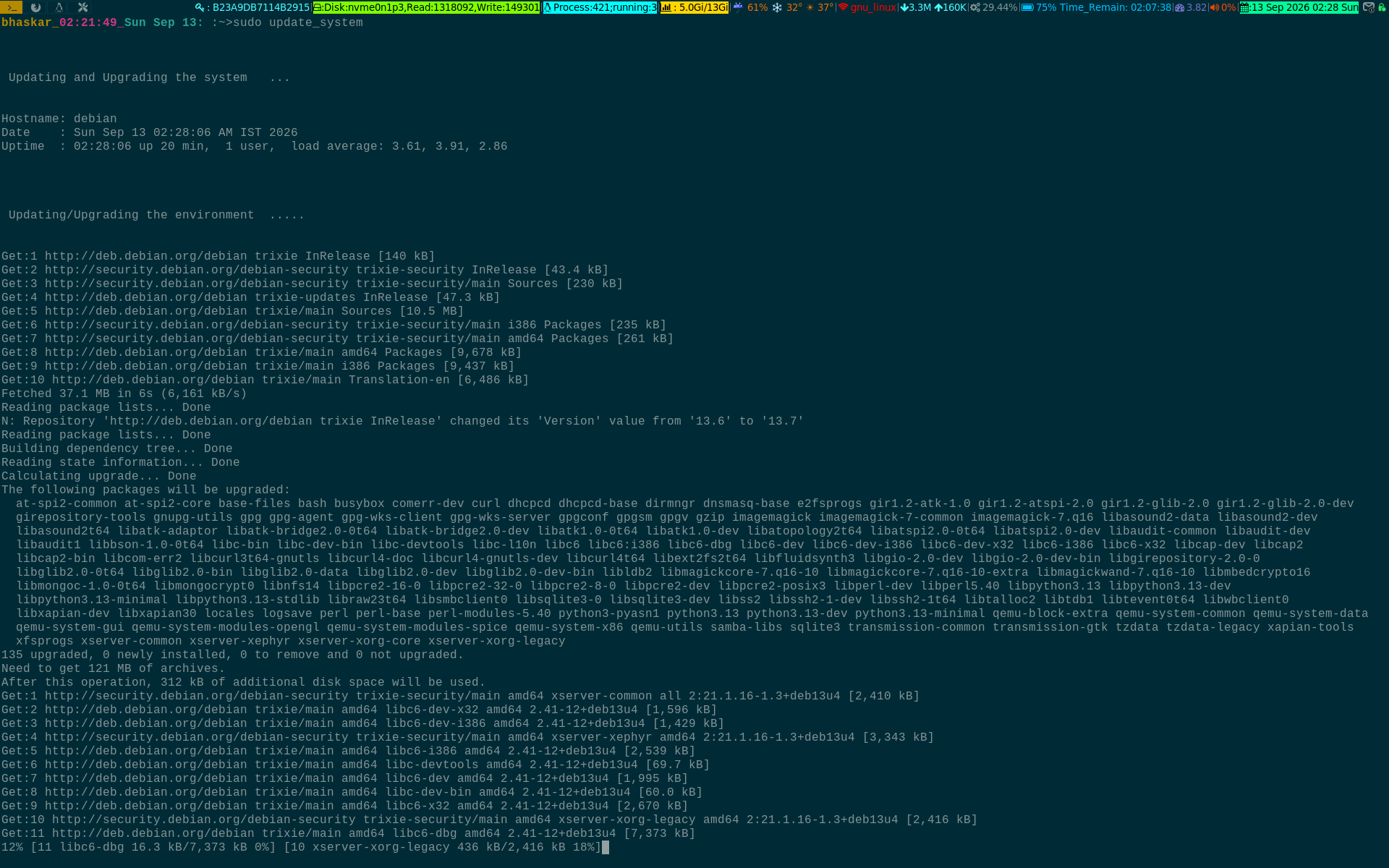1389x868 pixels.
Task: Click the memory usage 5.0Gi/13Gi indicator
Action: tap(694, 7)
